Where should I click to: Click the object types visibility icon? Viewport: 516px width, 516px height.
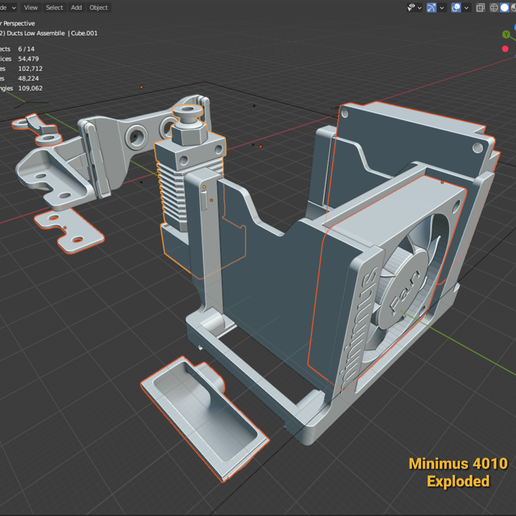[x=411, y=7]
